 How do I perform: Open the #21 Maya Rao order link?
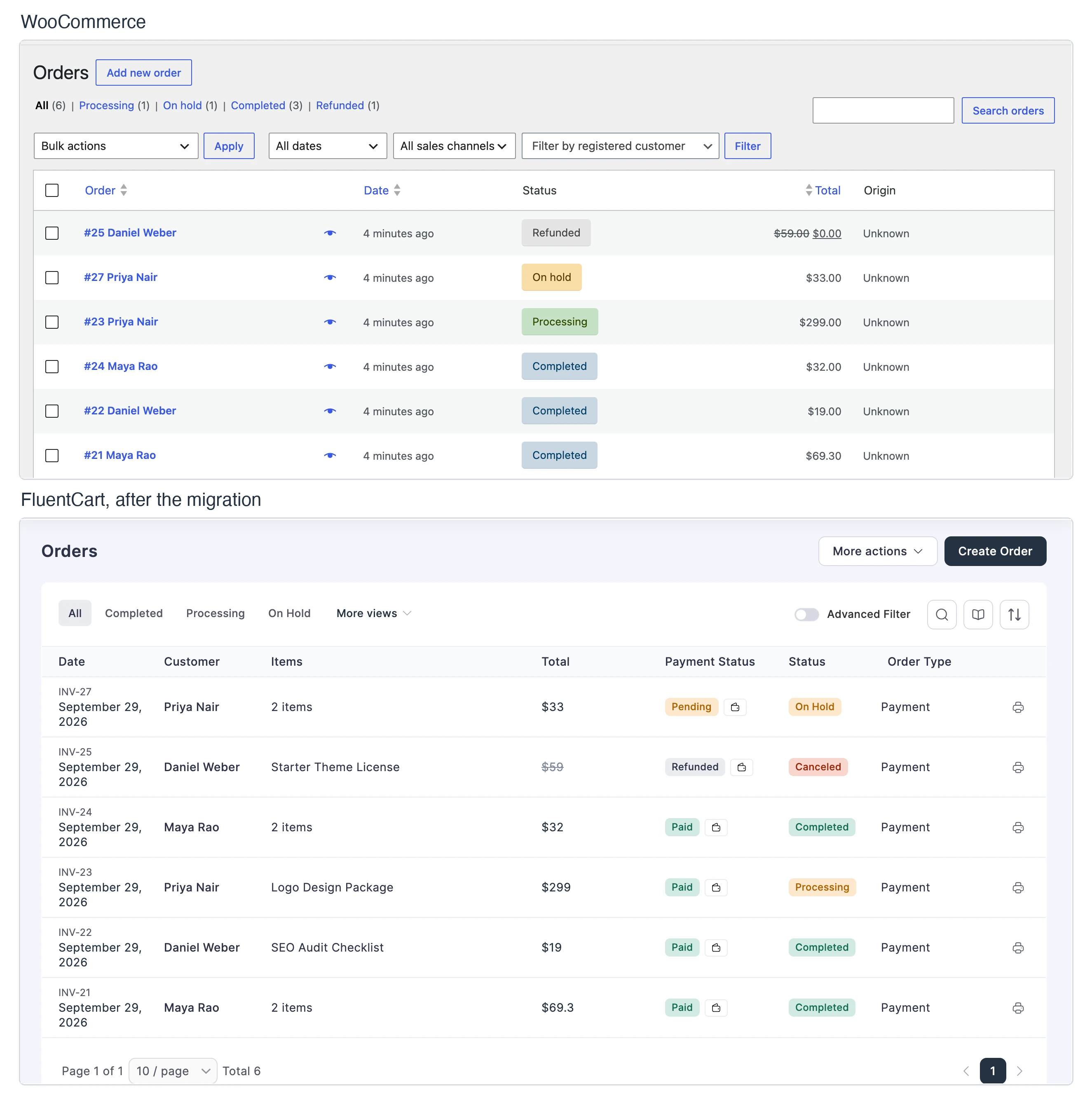point(120,456)
